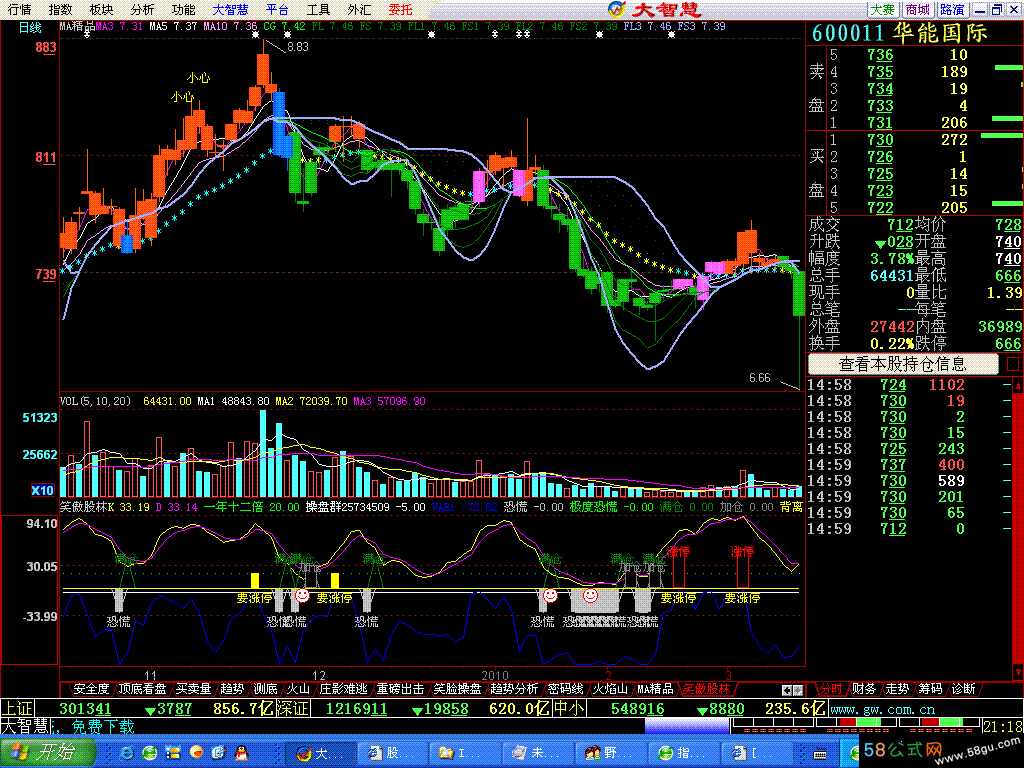Toggle the X10 volume scale label
Viewport: 1024px width, 768px height.
tap(42, 490)
